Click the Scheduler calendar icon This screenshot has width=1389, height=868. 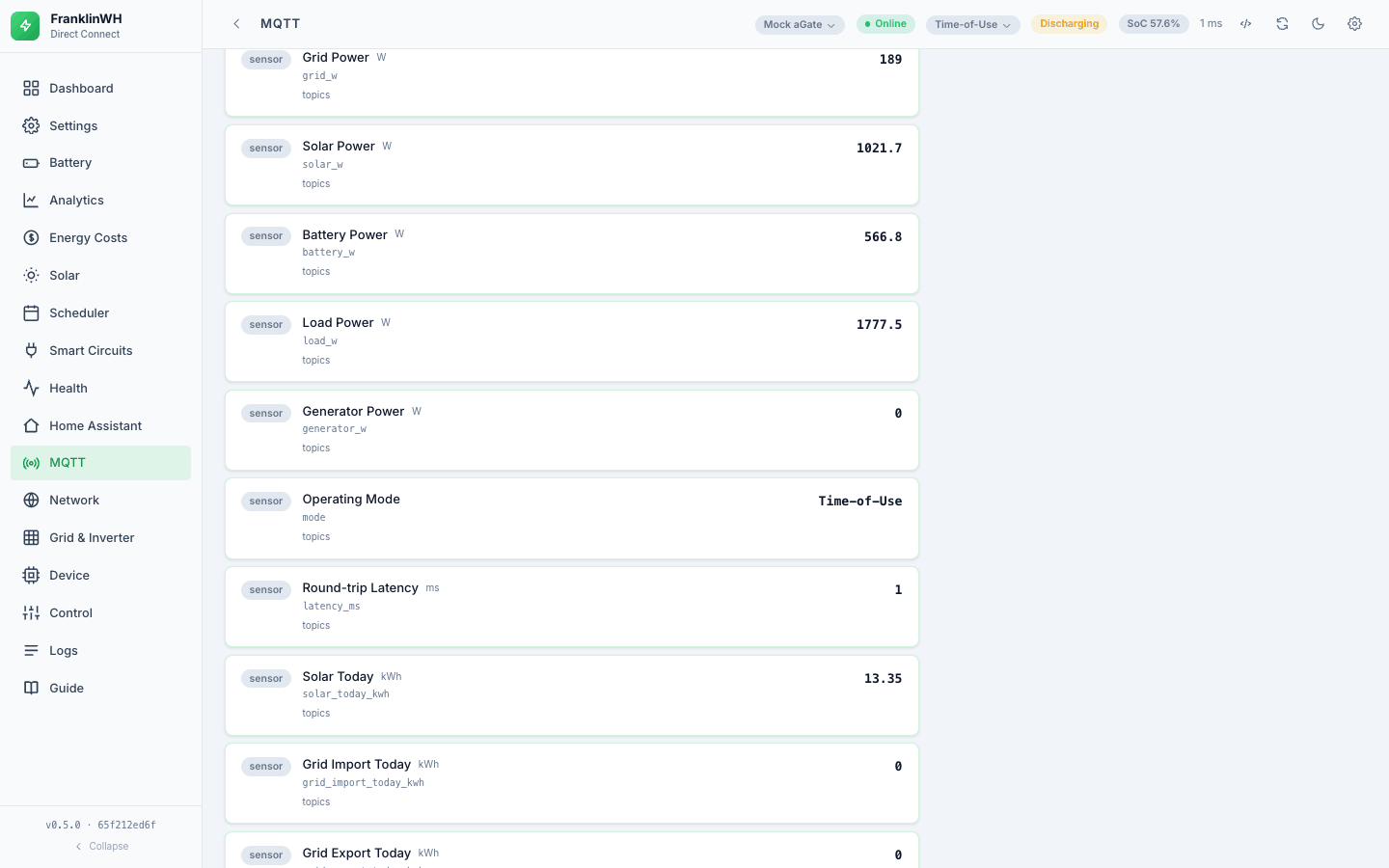point(31,313)
